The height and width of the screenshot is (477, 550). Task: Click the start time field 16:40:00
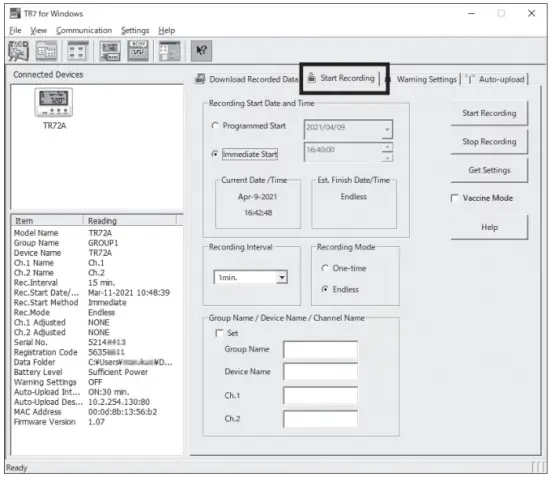coord(343,152)
